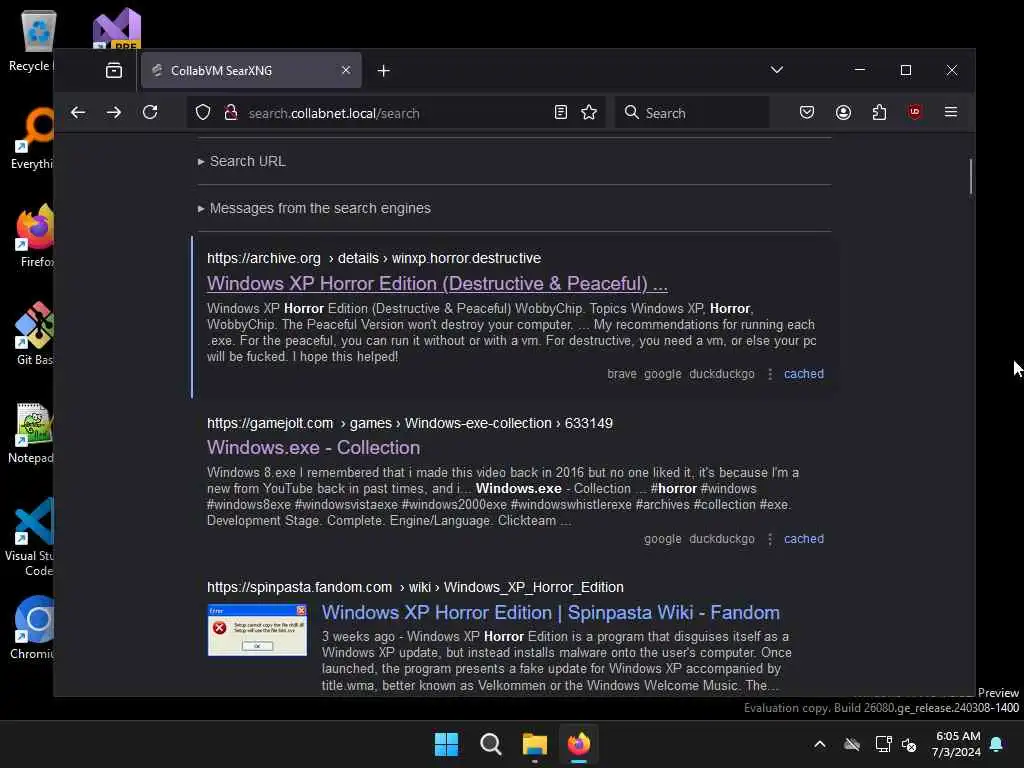Click the insecure connection padlock icon
The image size is (1024, 768).
(x=231, y=112)
